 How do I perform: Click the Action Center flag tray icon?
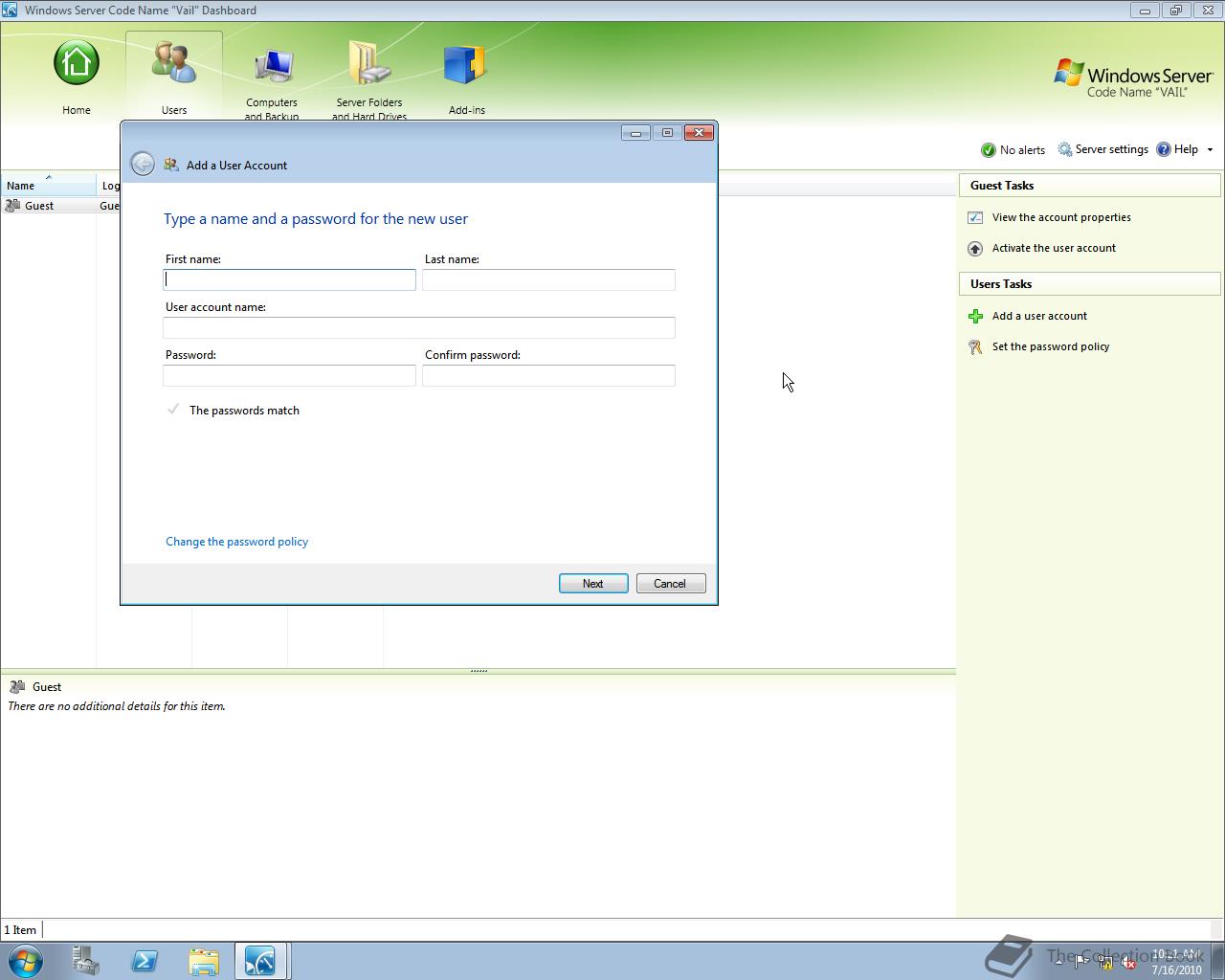[1081, 963]
